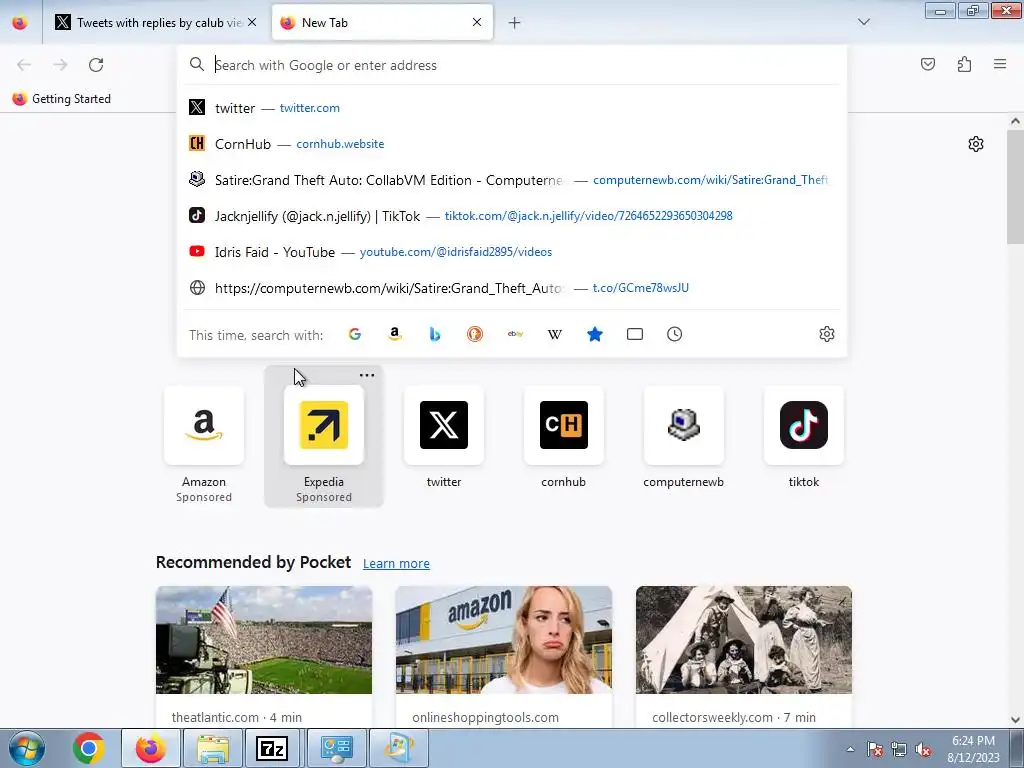Choose the CornHub cornhub.website suggestion
This screenshot has width=1024, height=768.
point(512,144)
